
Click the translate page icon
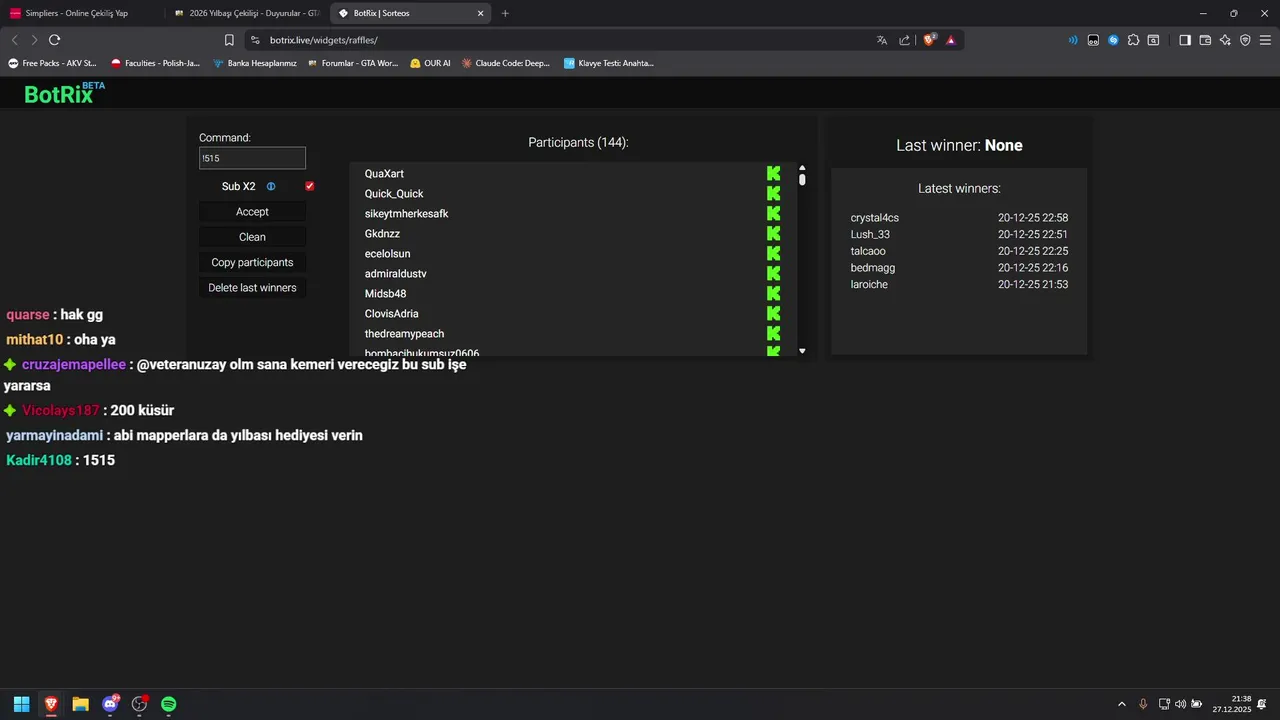tap(882, 40)
